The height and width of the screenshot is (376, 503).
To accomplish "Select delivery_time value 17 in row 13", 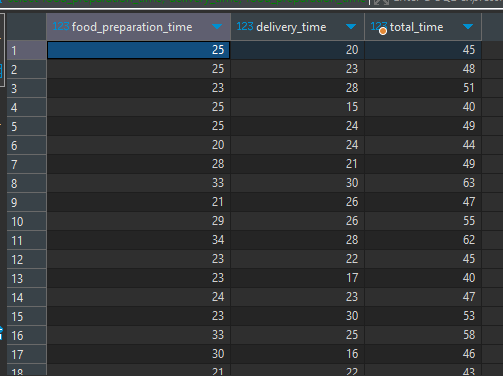I will 297,278.
